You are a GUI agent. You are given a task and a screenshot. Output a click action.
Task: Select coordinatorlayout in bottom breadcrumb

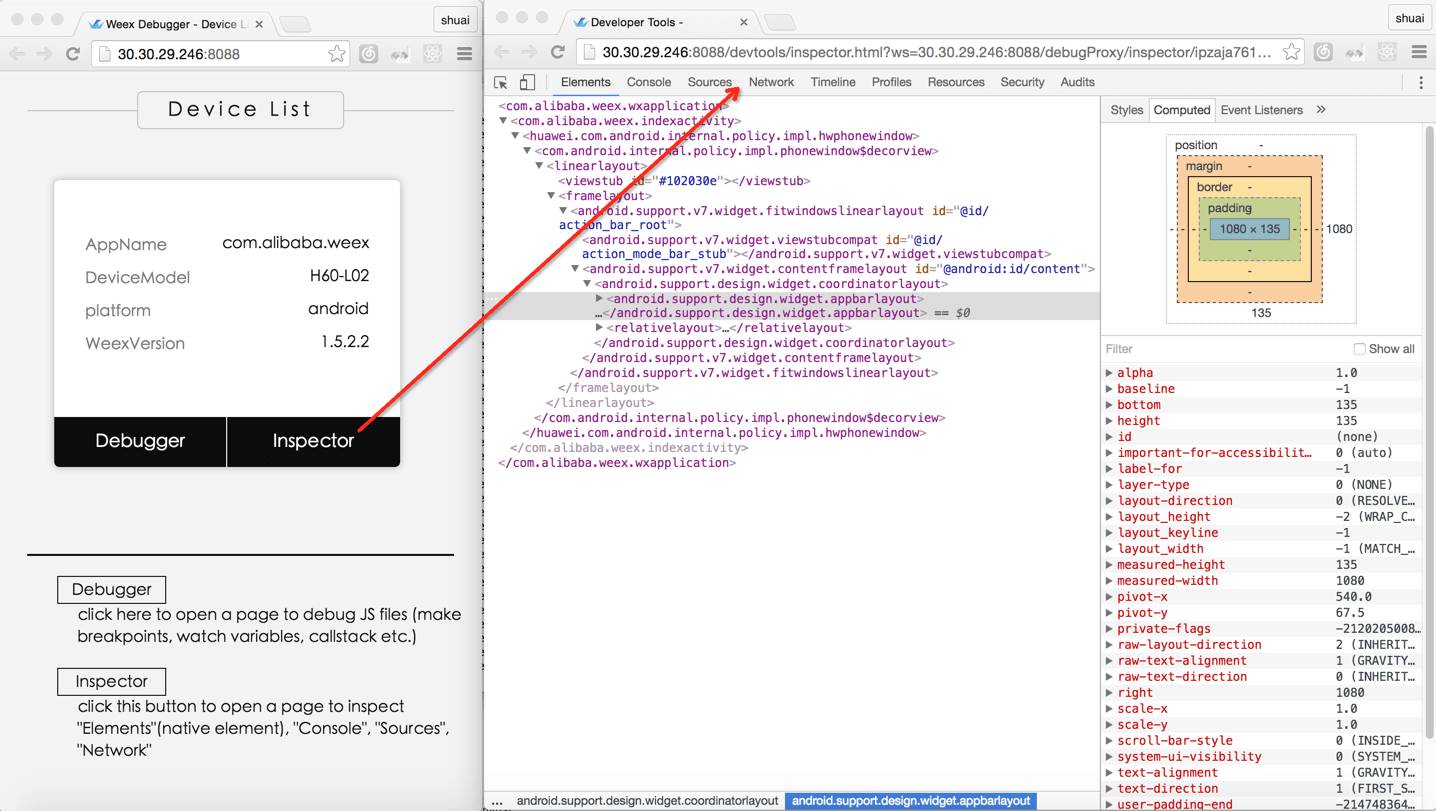pos(647,801)
